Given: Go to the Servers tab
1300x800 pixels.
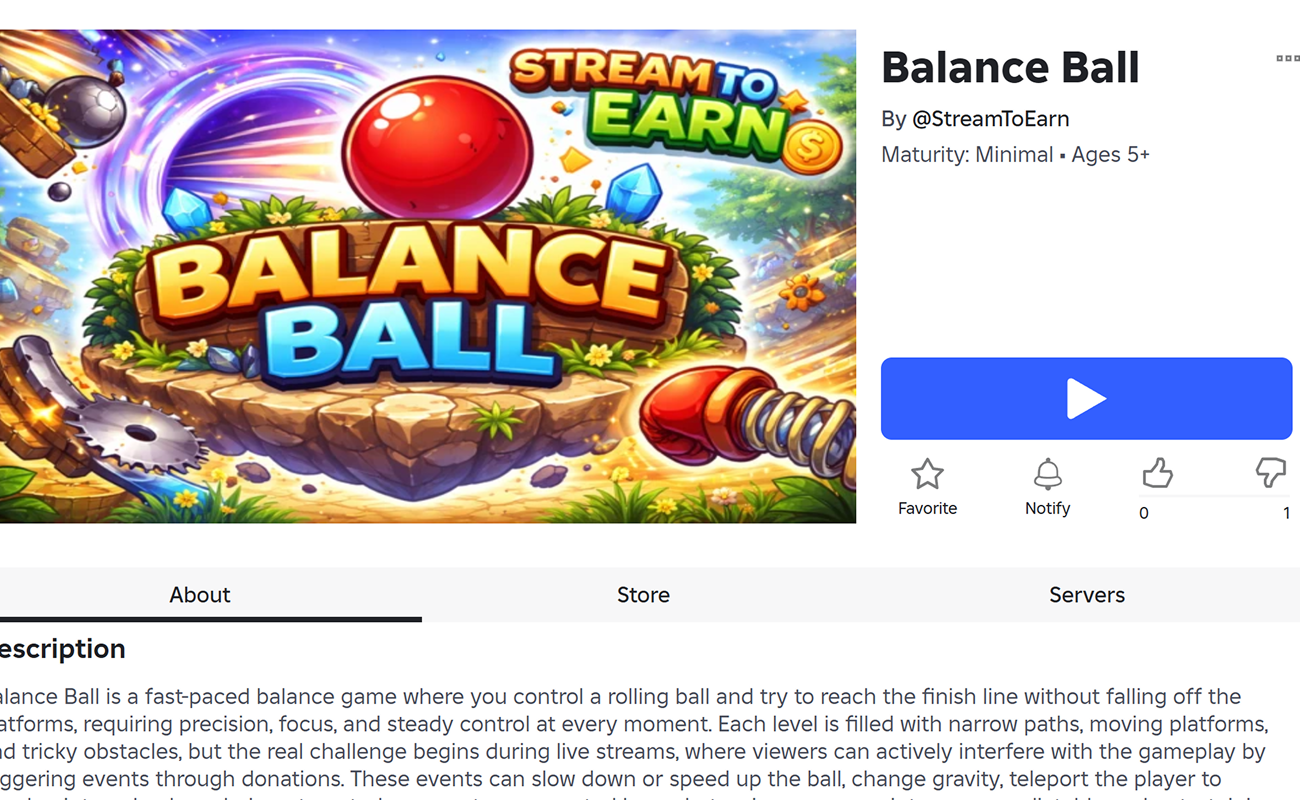Looking at the screenshot, I should pos(1086,595).
